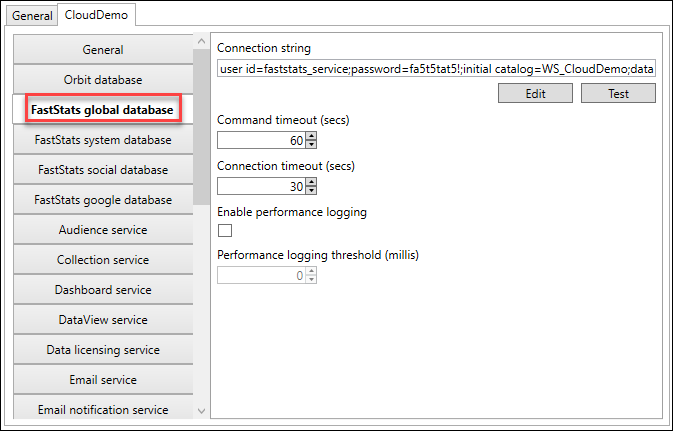Open Dashboard service settings

click(x=103, y=290)
